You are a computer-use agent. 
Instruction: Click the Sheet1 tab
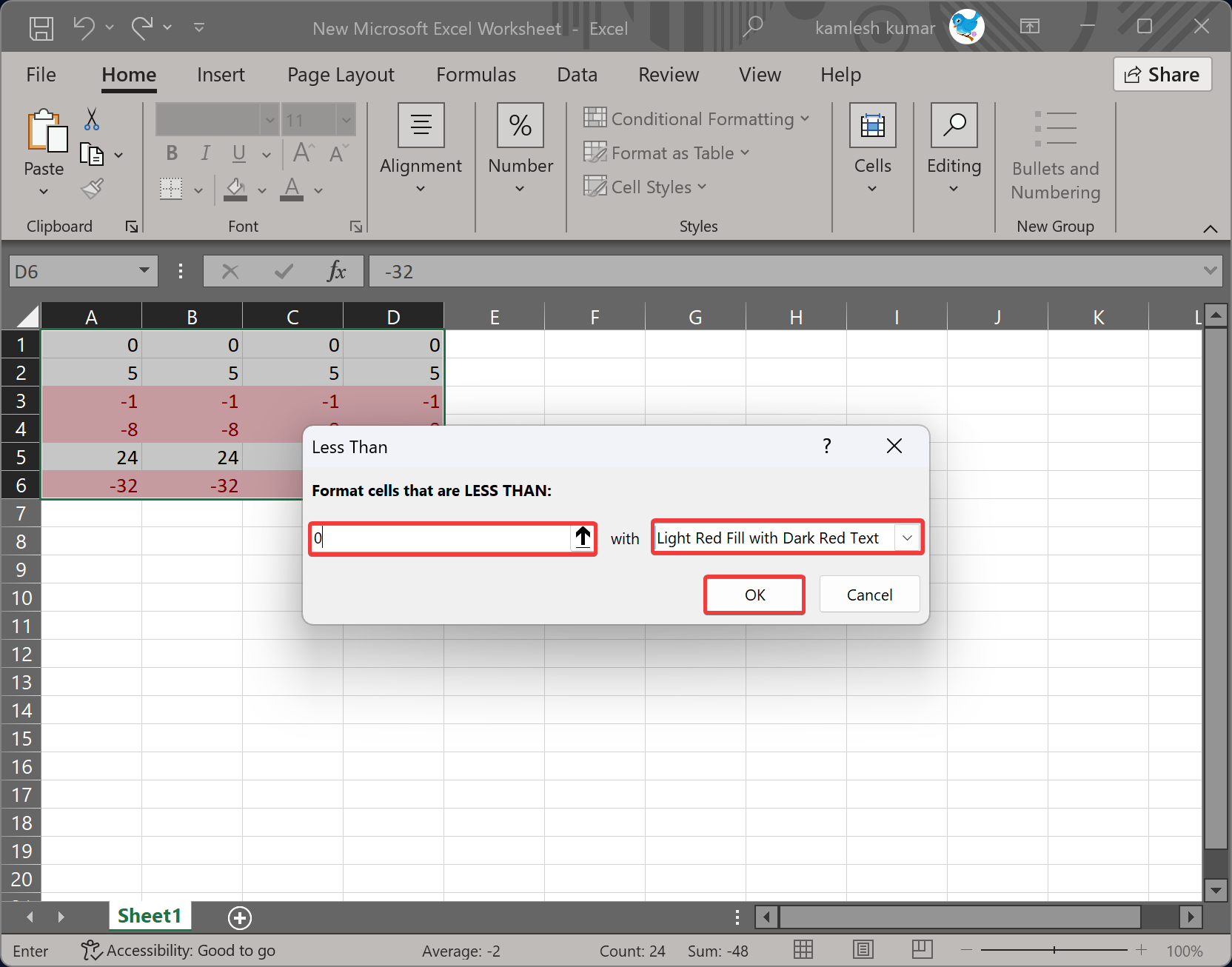coord(150,916)
